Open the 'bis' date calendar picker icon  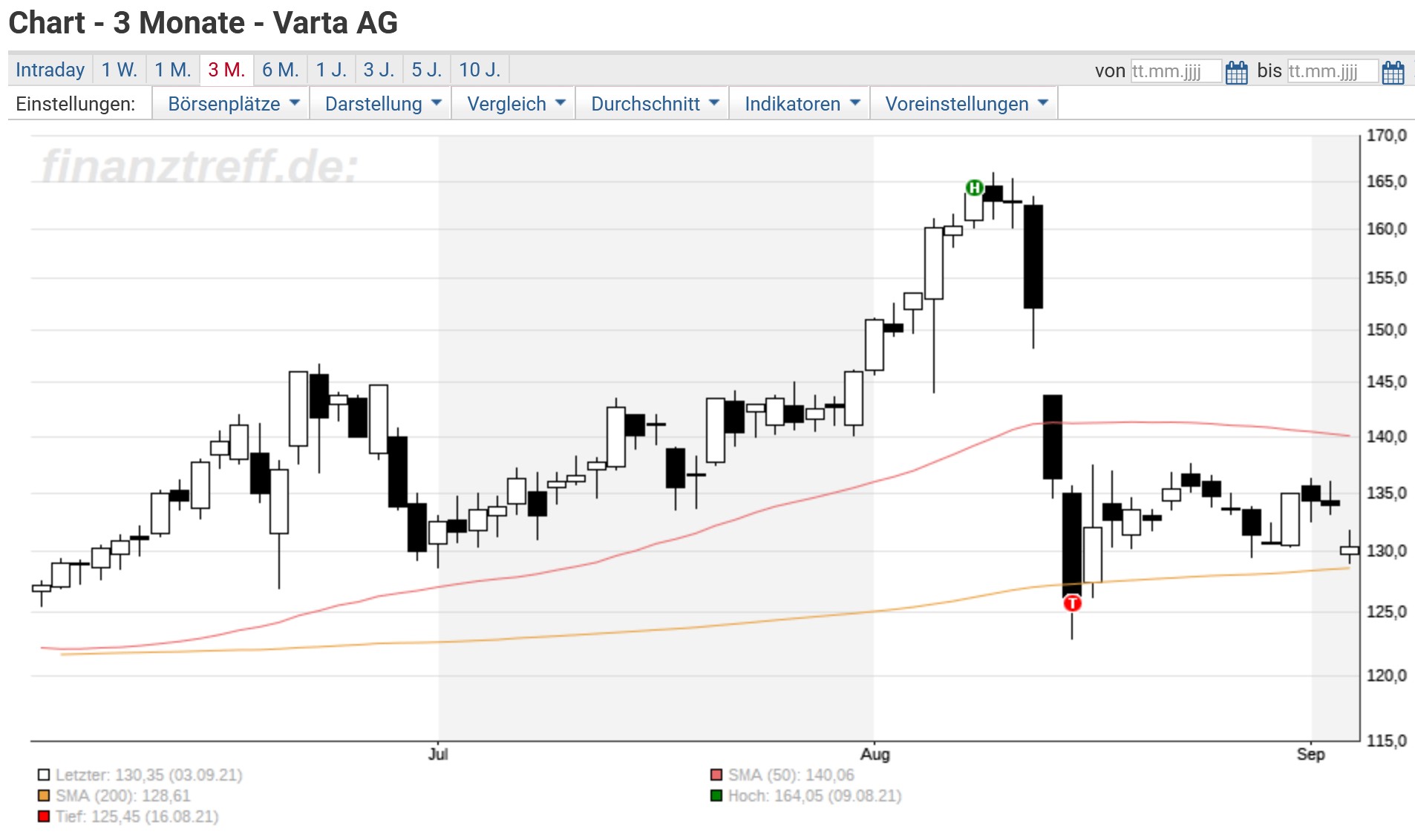[x=1393, y=72]
